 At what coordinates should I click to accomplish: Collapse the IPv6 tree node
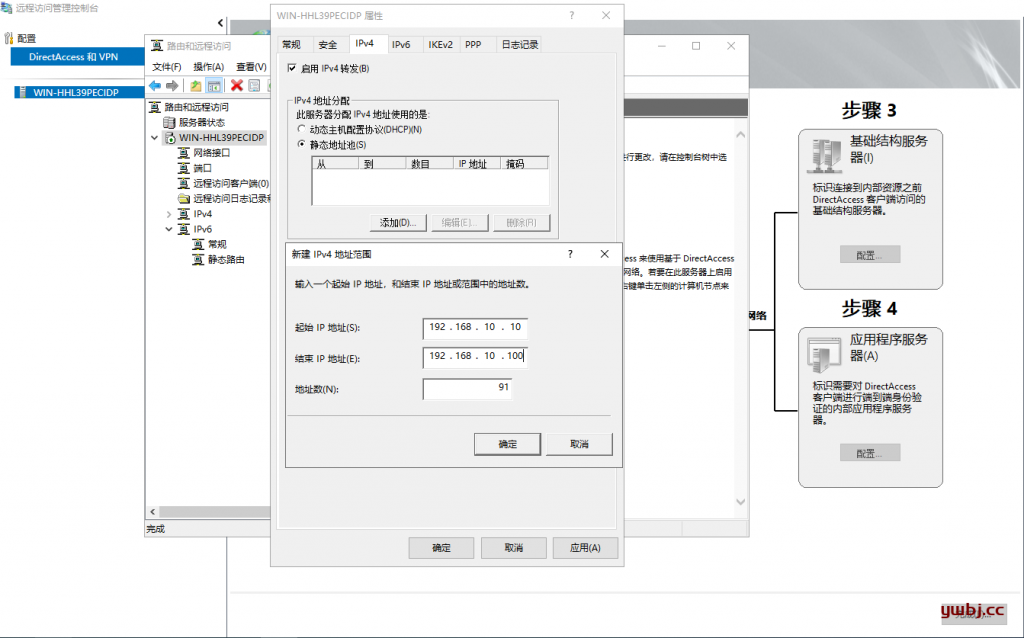pyautogui.click(x=169, y=229)
